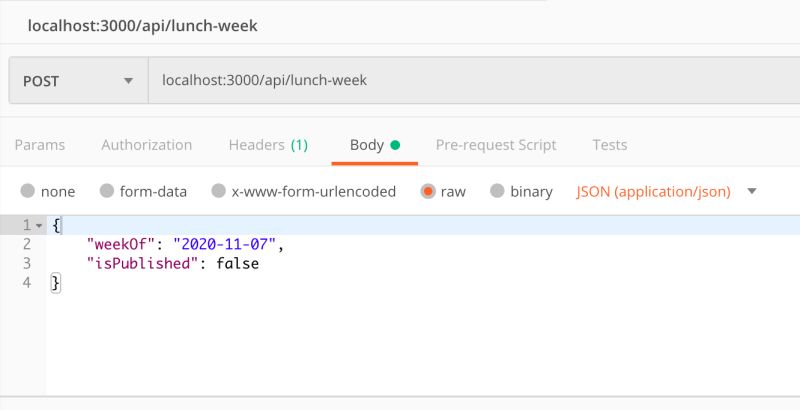This screenshot has width=800, height=410.
Task: Click the request title localhost:3000/api/lunch-week
Action: 143,25
